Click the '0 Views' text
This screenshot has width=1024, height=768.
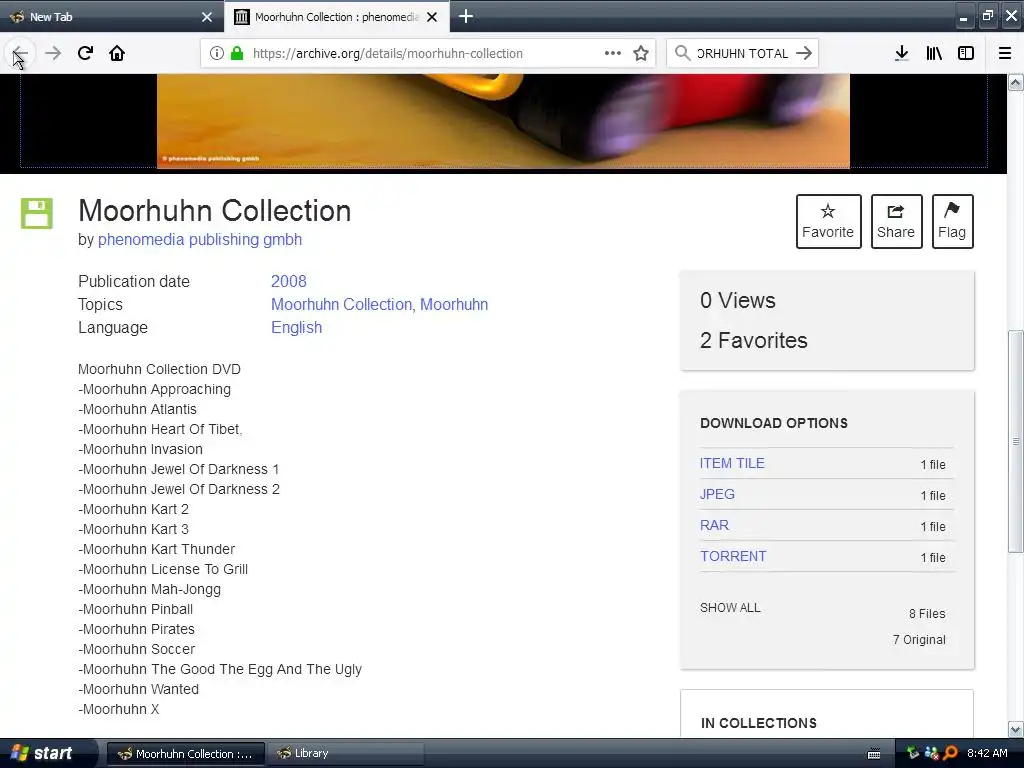[x=738, y=300]
